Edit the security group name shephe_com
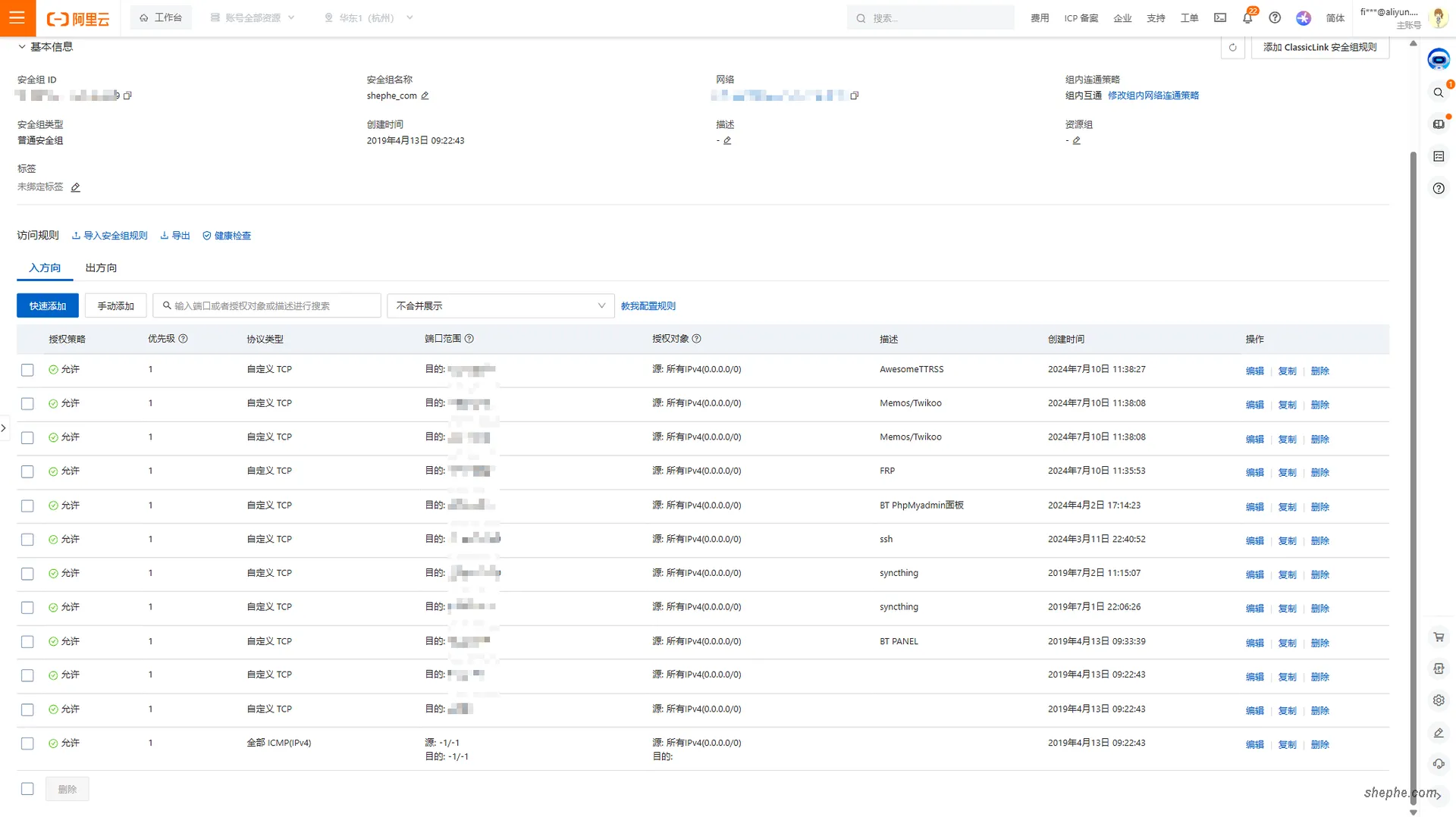 pyautogui.click(x=425, y=95)
